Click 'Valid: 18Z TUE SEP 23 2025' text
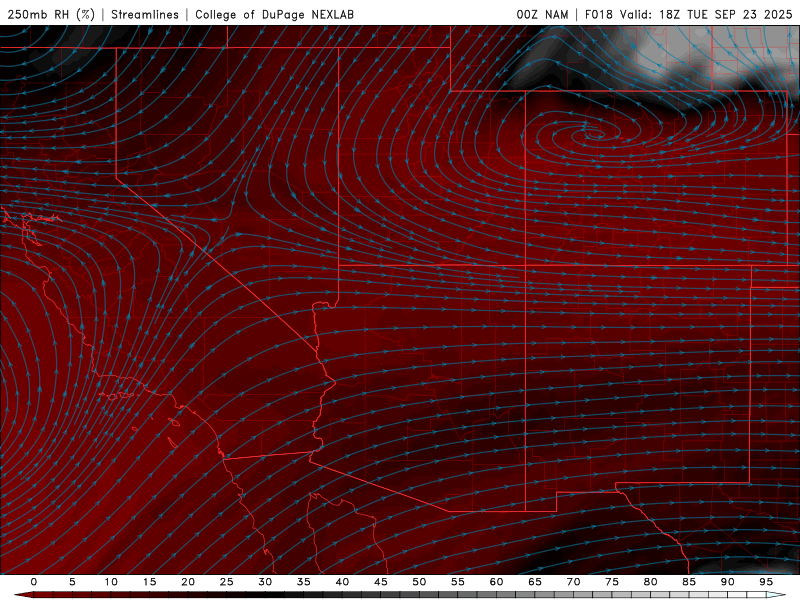This screenshot has width=800, height=600. pyautogui.click(x=706, y=14)
